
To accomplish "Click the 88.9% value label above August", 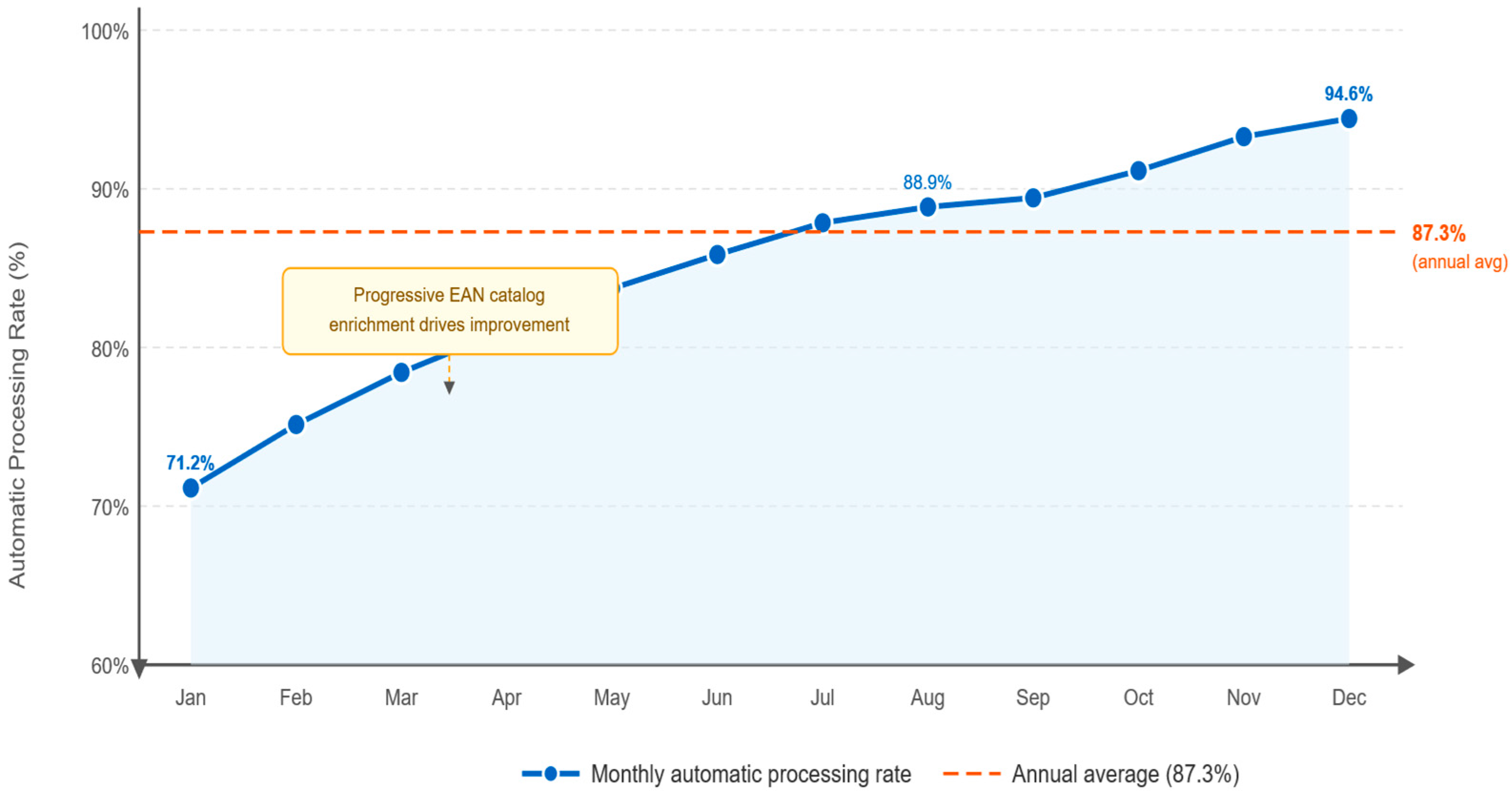I will tap(927, 182).
